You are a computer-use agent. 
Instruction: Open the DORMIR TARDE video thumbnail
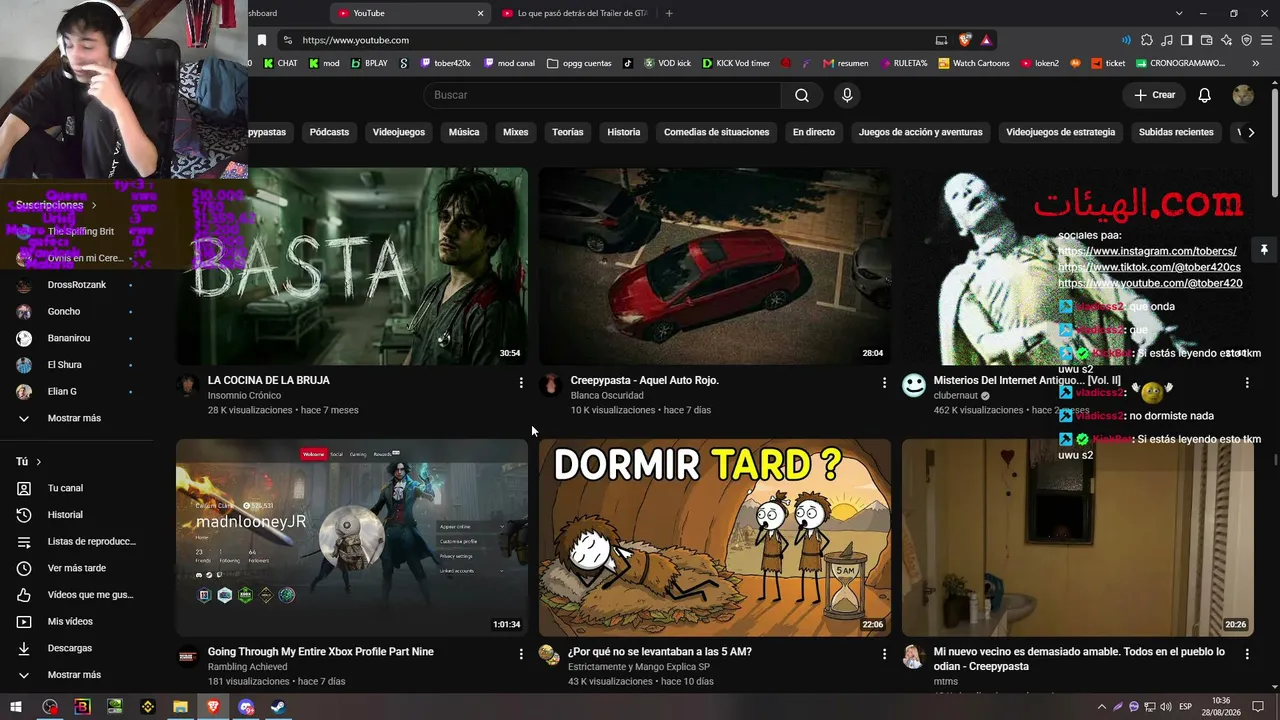coord(715,537)
